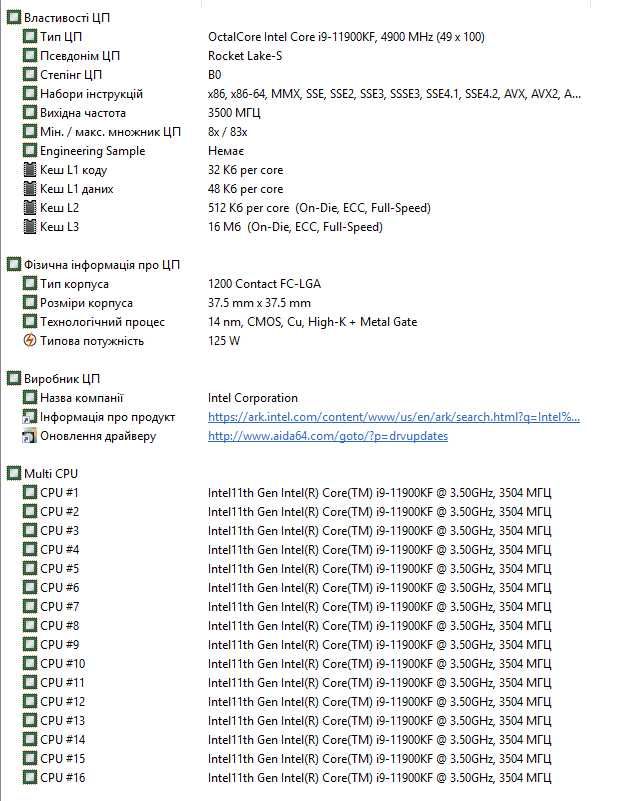This screenshot has width=643, height=801.
Task: Select the 'Intel Corporation' company value
Action: point(252,398)
